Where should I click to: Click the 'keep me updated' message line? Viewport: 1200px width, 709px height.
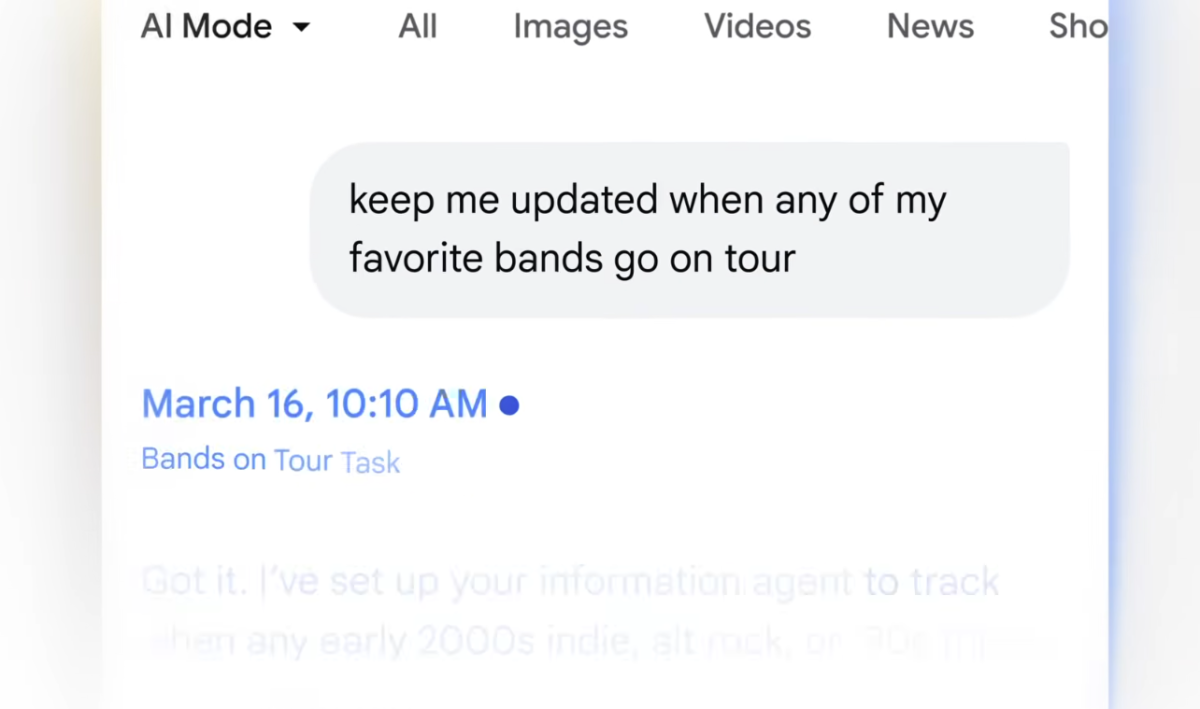point(647,200)
